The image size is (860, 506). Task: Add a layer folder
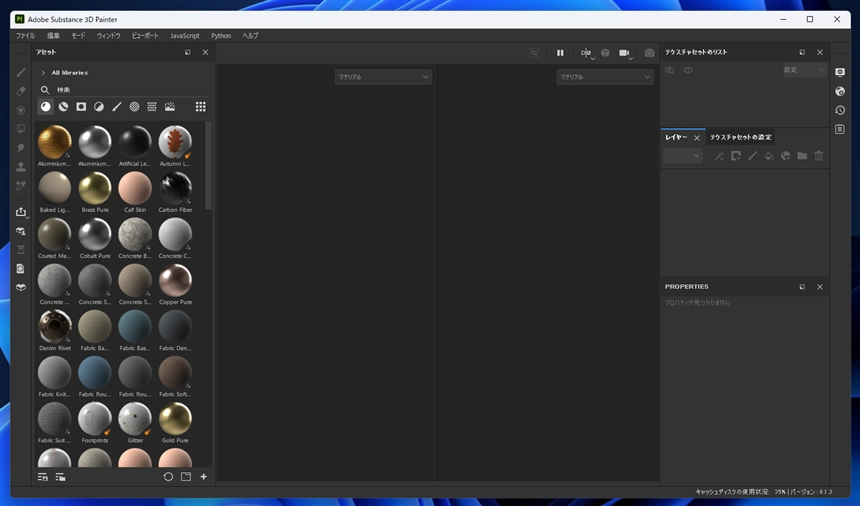[802, 156]
